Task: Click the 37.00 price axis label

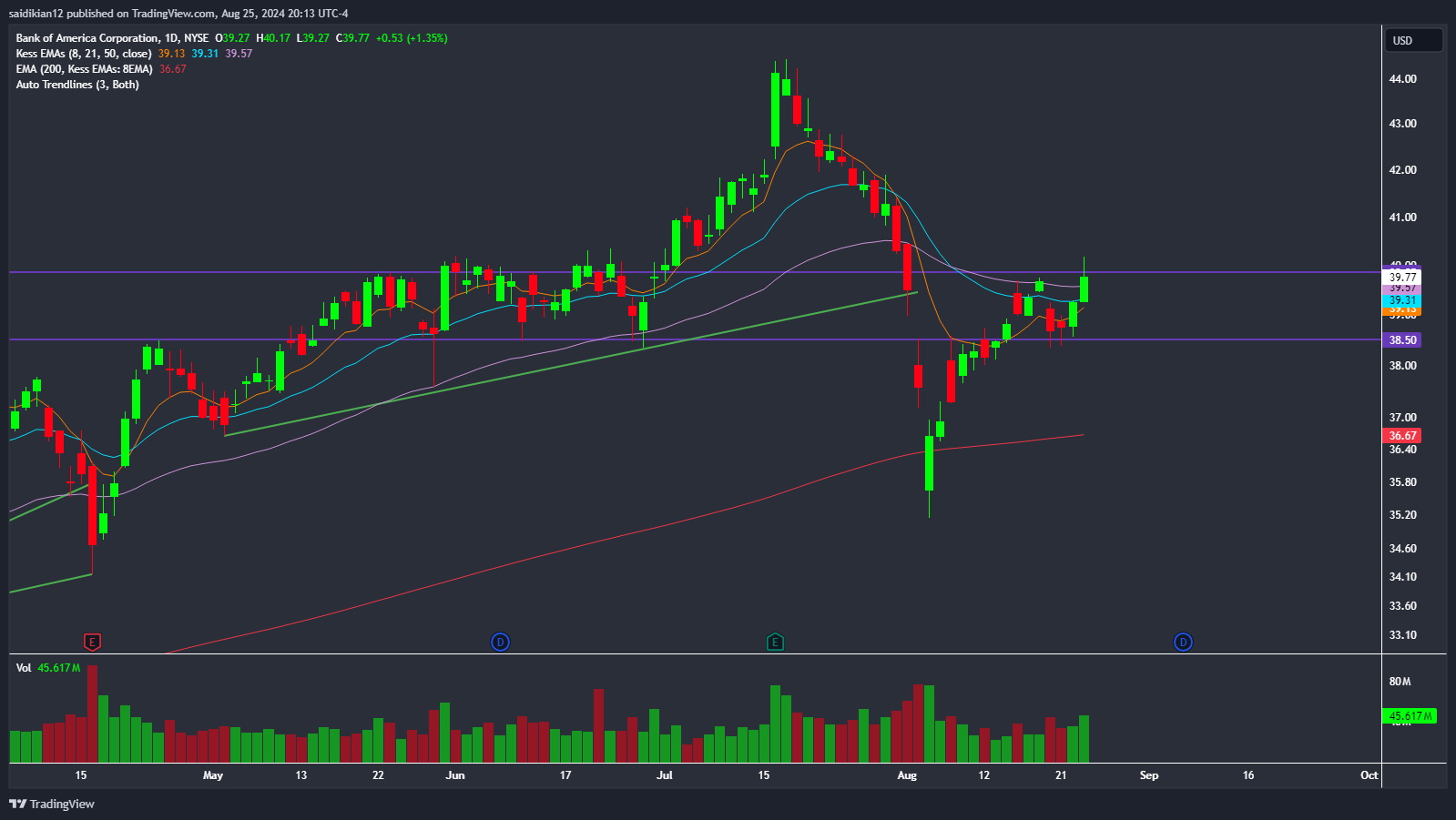Action: click(x=1402, y=418)
